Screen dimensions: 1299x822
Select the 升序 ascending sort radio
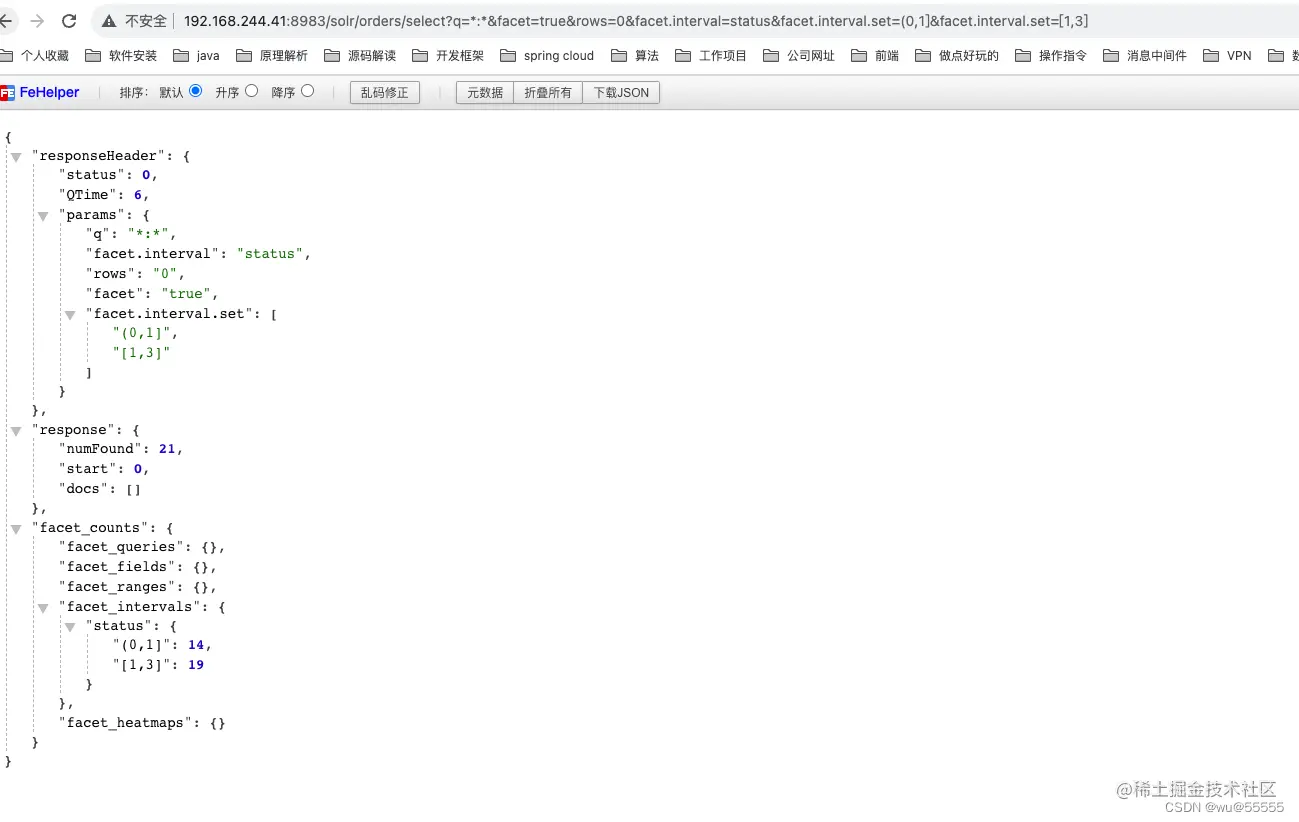251,91
